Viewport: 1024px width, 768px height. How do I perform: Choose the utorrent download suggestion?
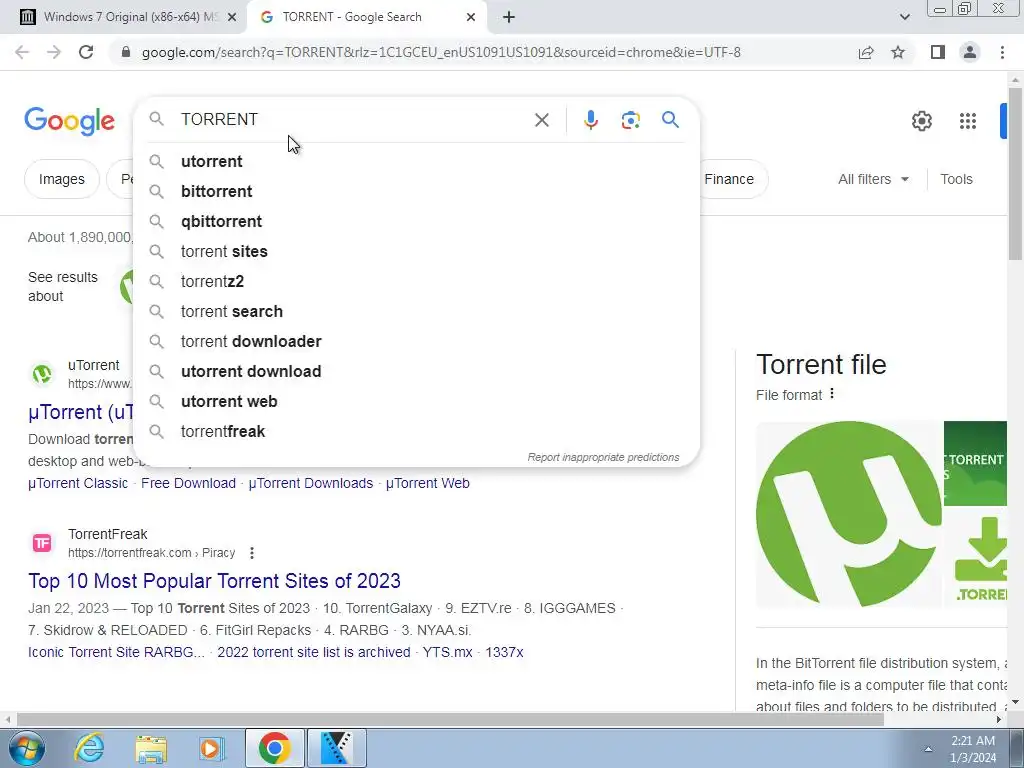pyautogui.click(x=416, y=372)
